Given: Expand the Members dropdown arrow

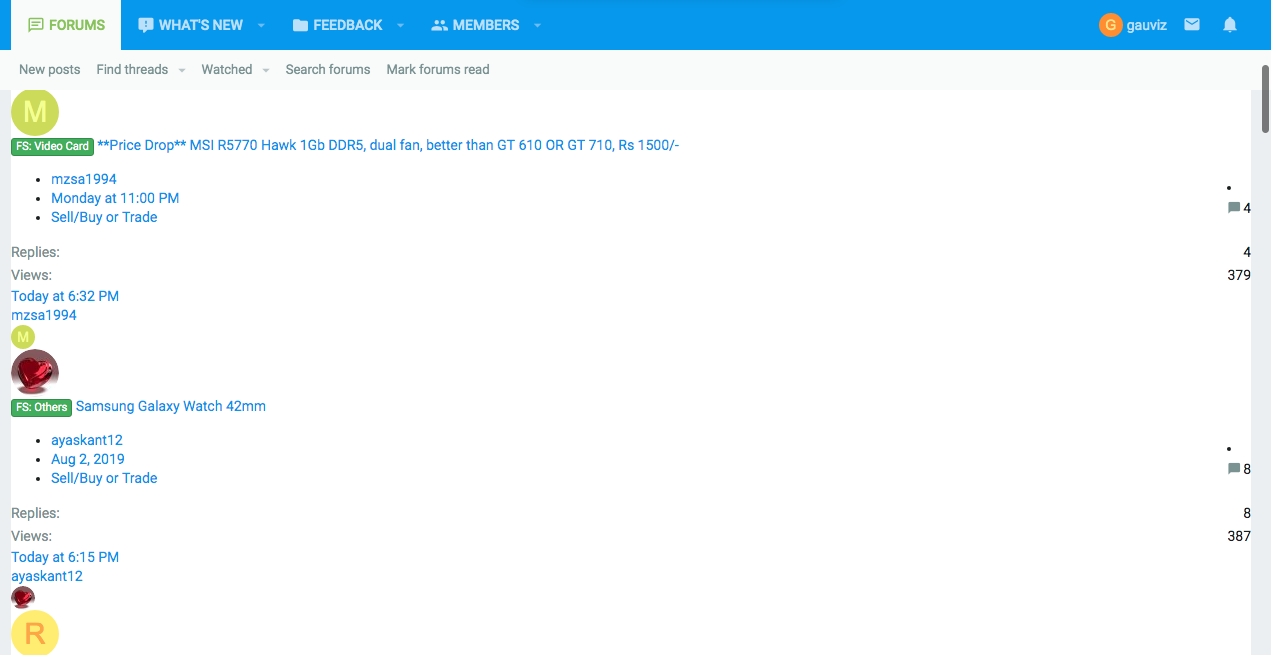Looking at the screenshot, I should 538,25.
